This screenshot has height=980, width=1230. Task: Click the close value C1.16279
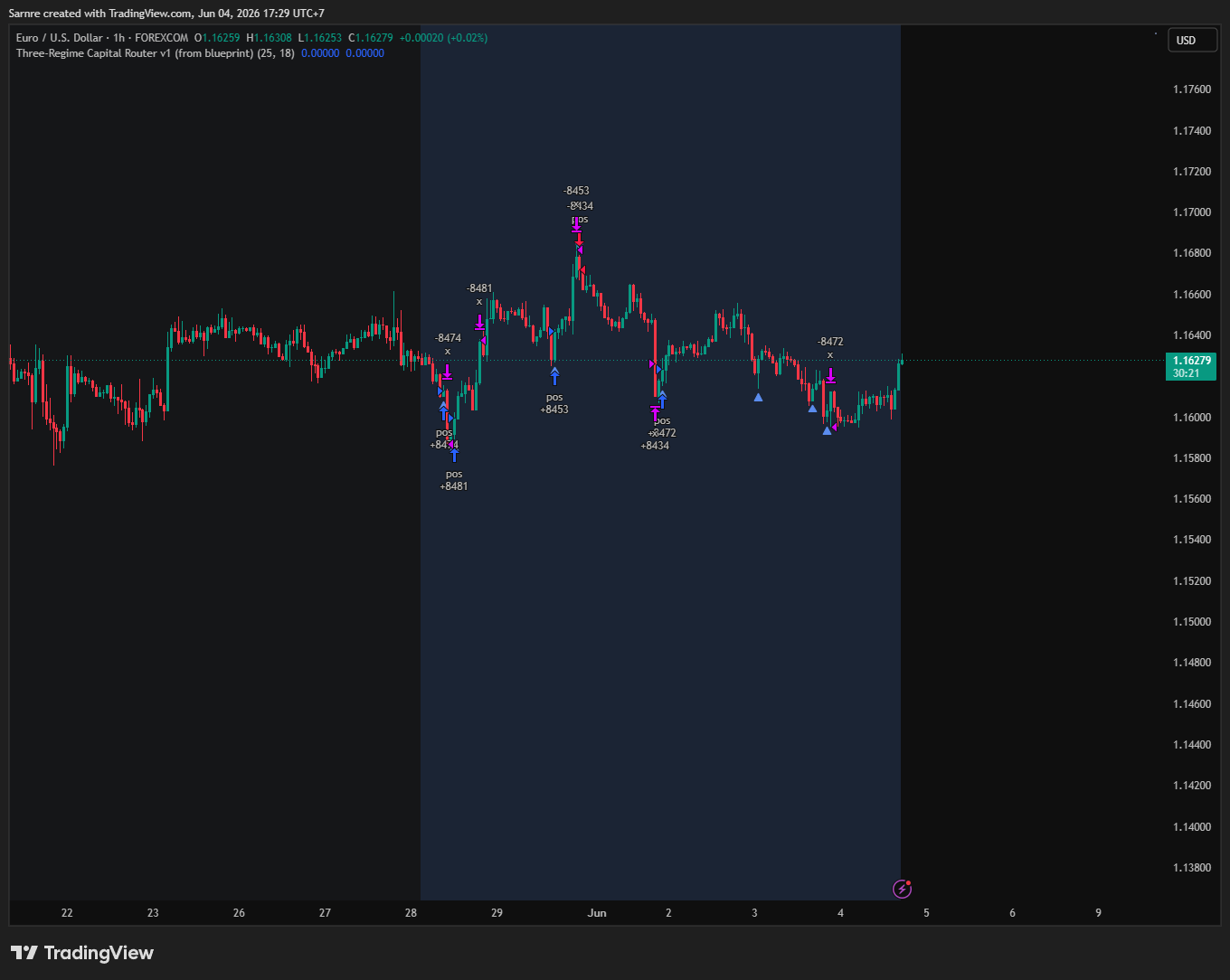click(371, 38)
